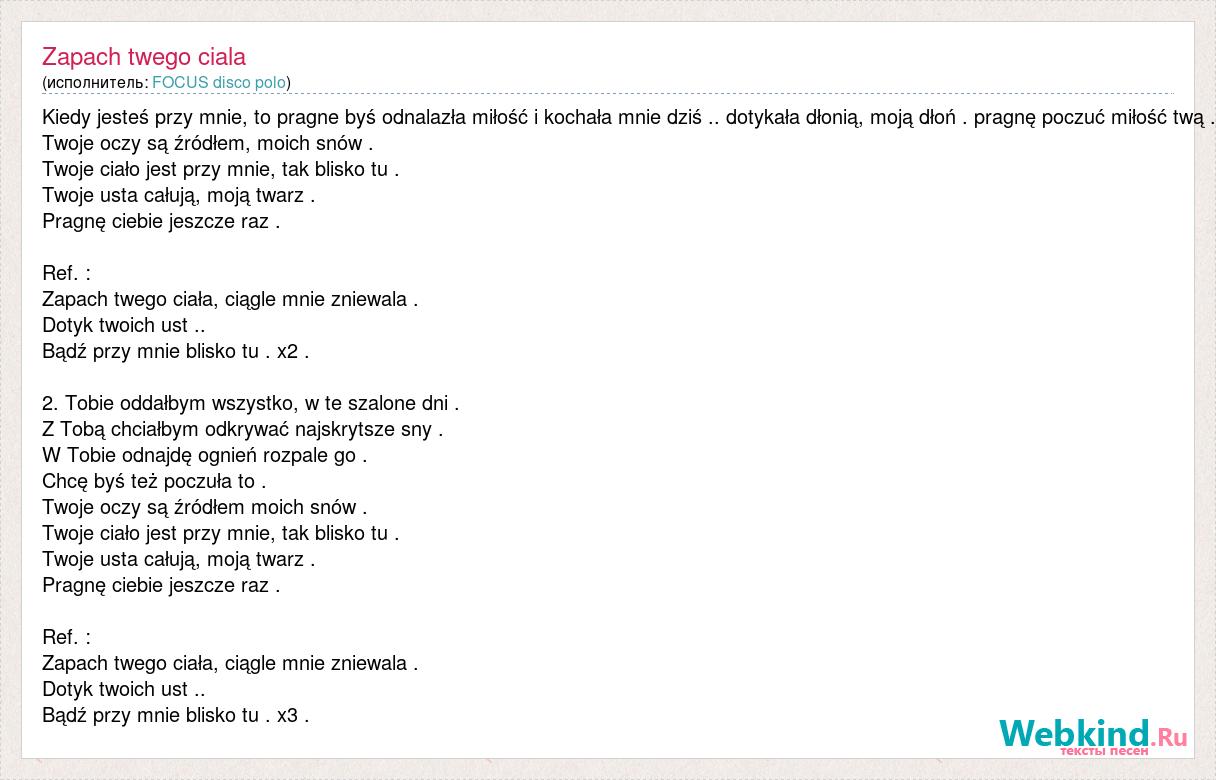Click the line Dotyk twoich ust in first chorus
Screen dimensions: 1216x780
click(x=124, y=325)
